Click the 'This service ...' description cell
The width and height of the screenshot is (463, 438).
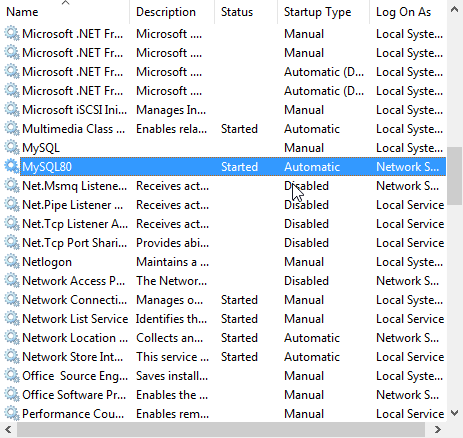coord(172,357)
